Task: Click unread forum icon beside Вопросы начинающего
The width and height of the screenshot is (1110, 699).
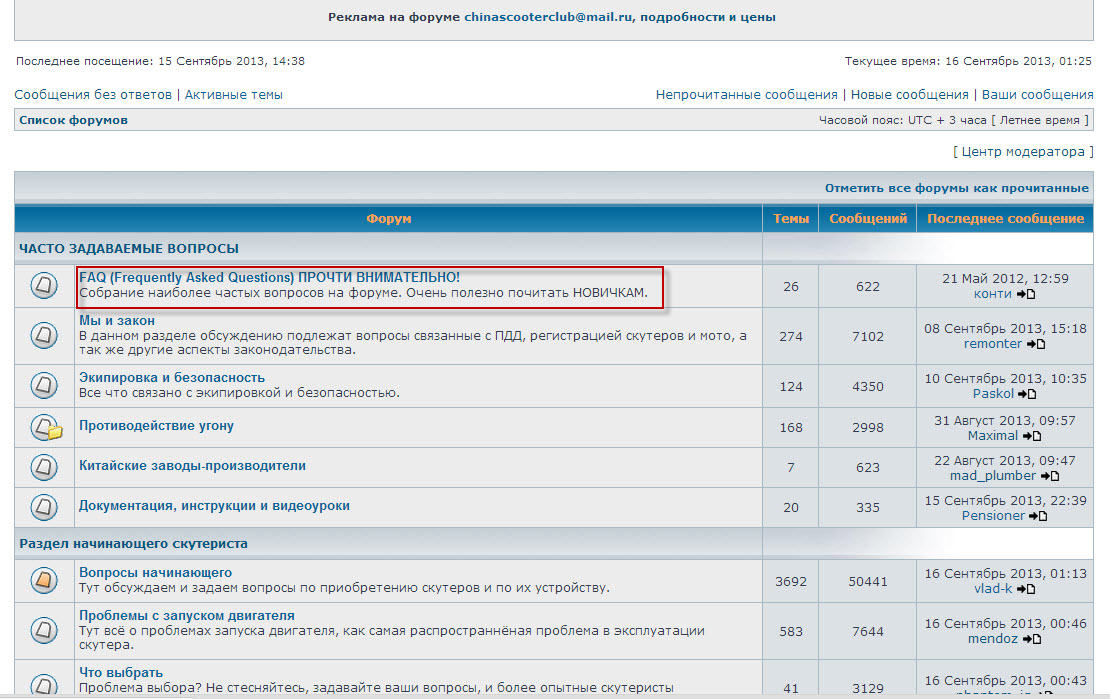Action: (44, 580)
